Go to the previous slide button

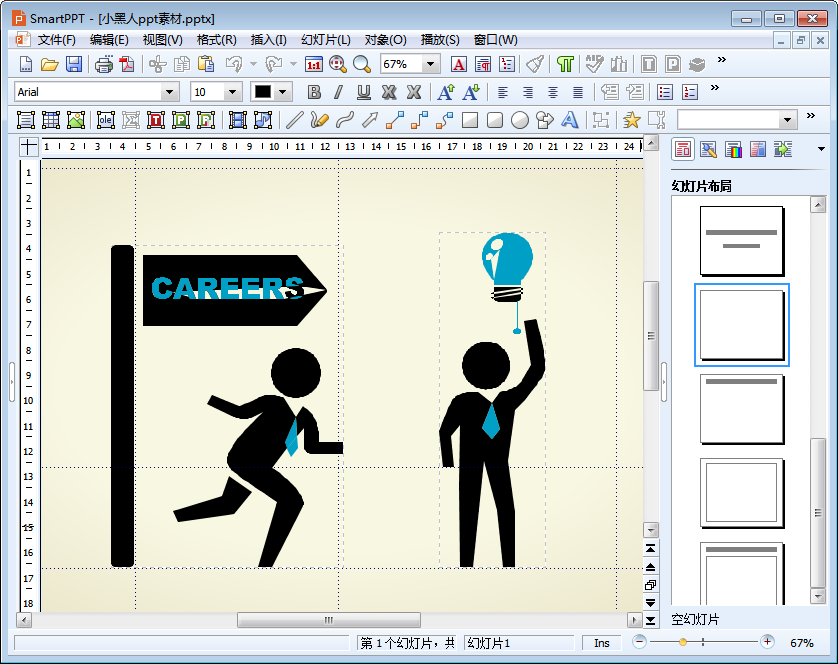pyautogui.click(x=650, y=567)
